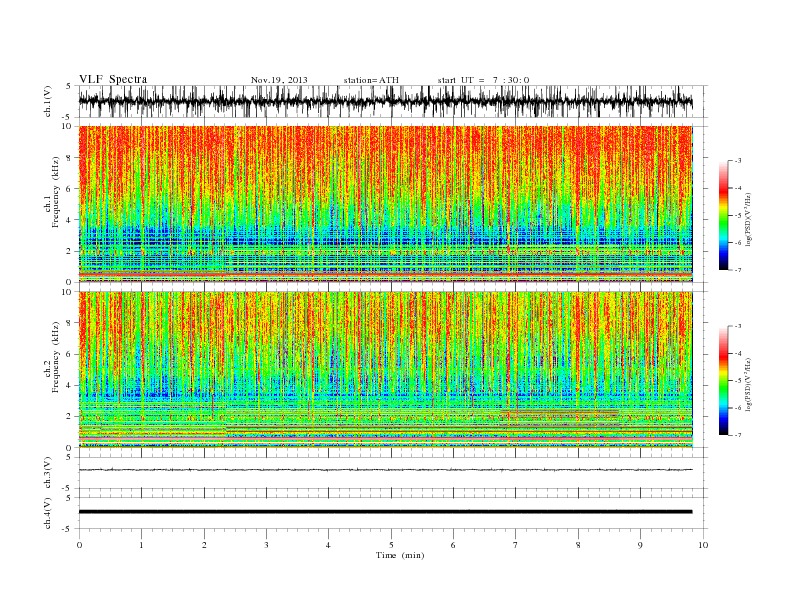Click the "1" tick on the time axis
792x612 pixels.
[141, 545]
